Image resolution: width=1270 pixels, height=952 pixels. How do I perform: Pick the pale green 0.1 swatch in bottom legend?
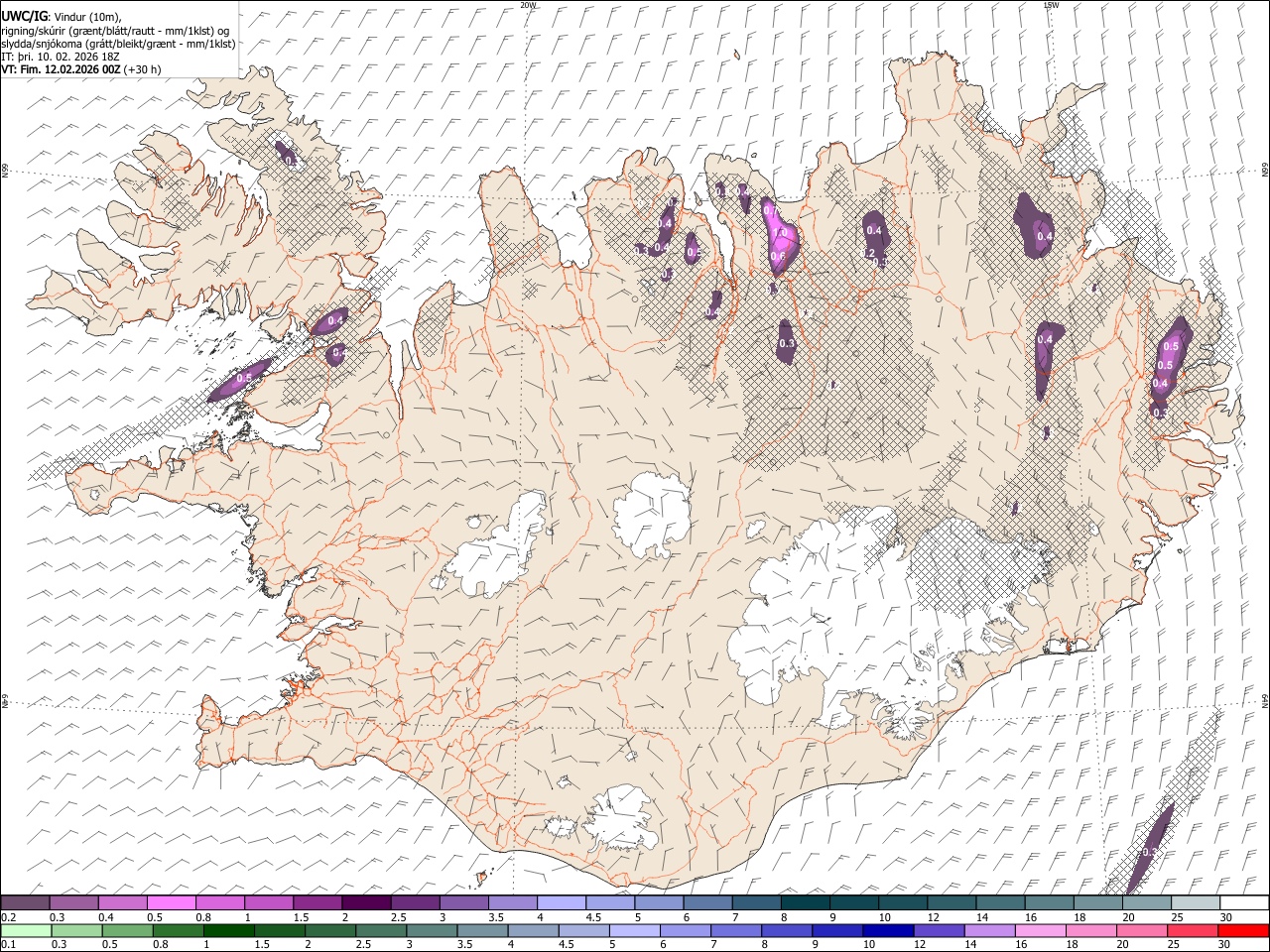coord(26,930)
